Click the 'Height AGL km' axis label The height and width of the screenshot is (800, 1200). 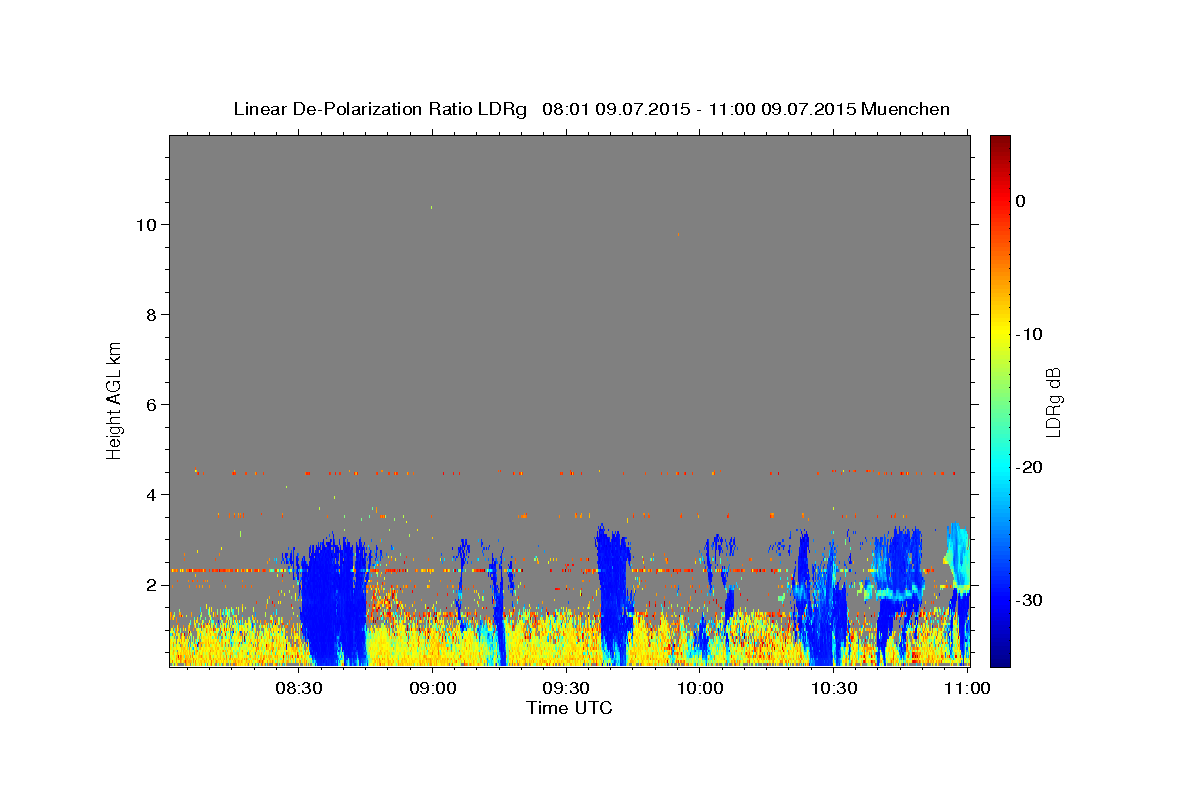tap(114, 399)
